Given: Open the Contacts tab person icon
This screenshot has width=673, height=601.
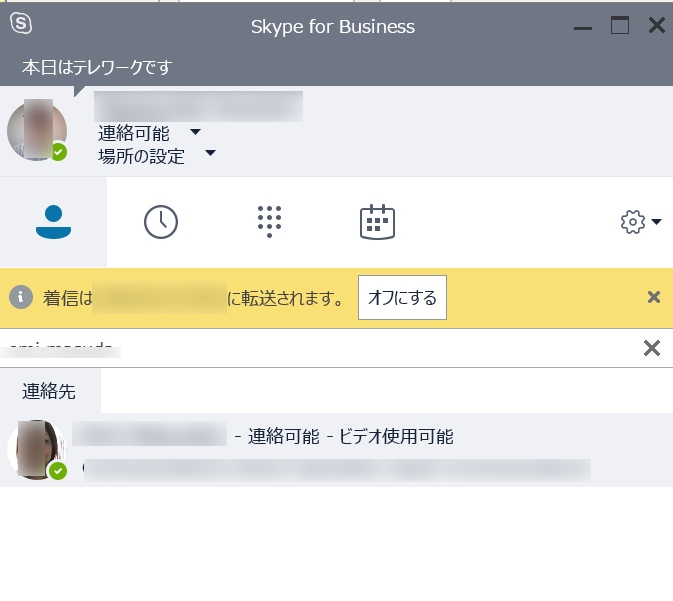Looking at the screenshot, I should click(x=53, y=222).
